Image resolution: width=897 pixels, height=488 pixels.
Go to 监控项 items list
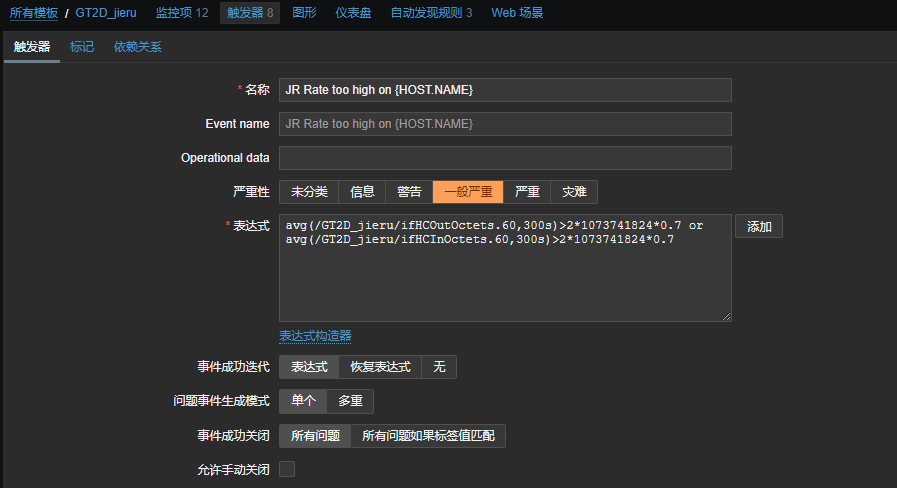[182, 13]
